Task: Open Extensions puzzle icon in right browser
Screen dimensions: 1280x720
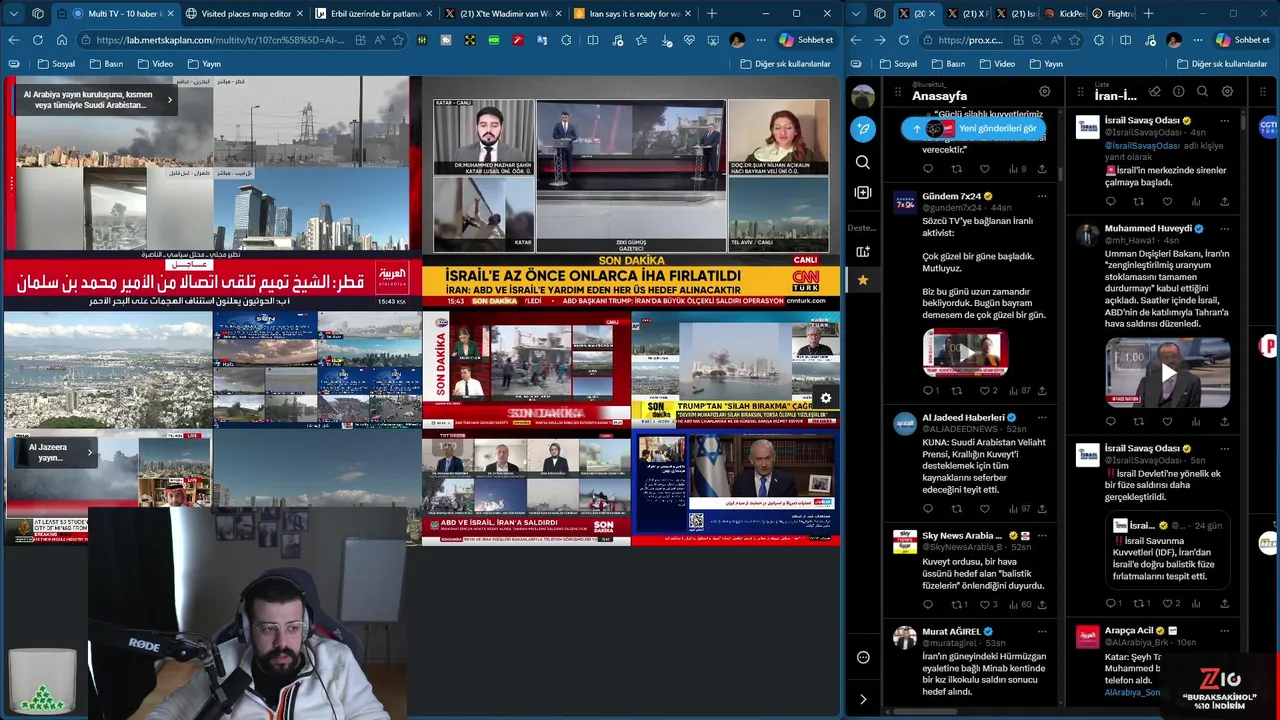Action: point(1099,40)
